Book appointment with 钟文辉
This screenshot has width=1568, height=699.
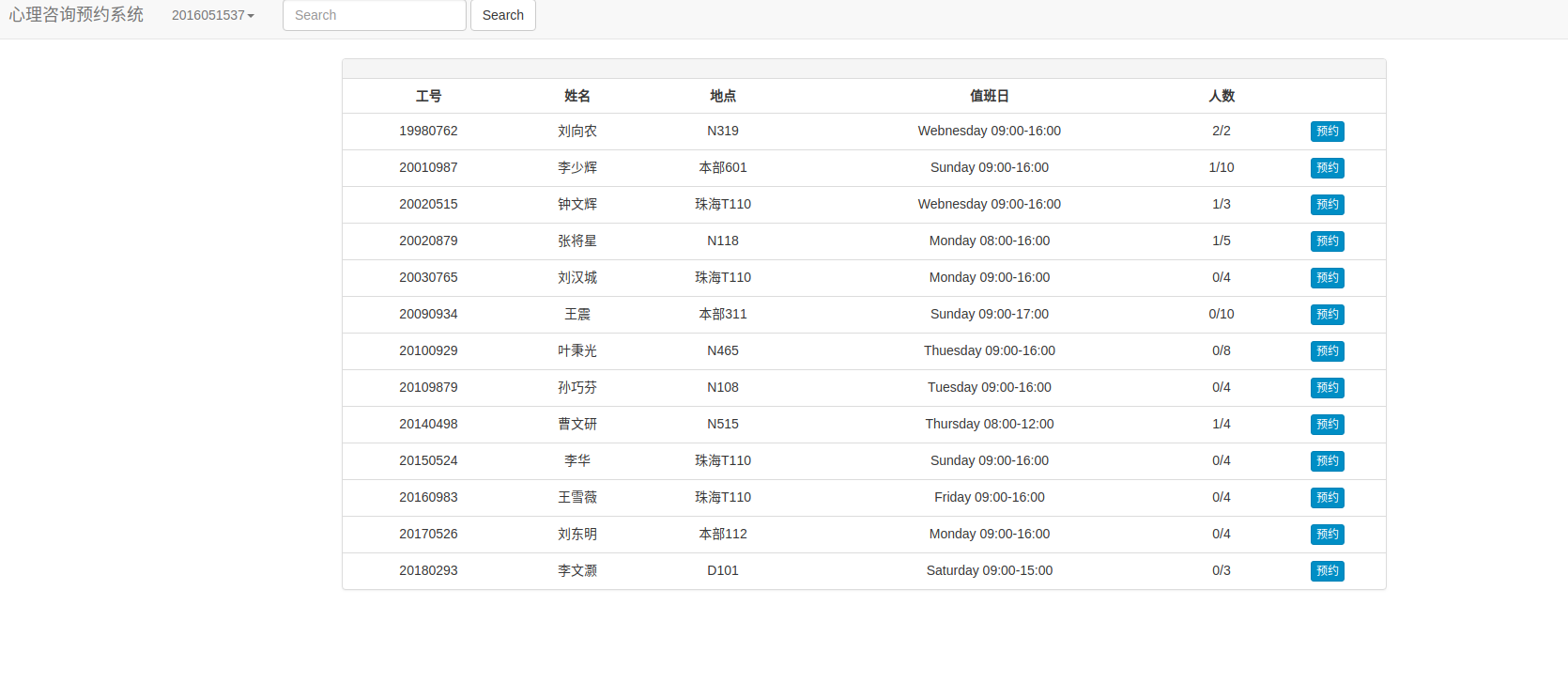1328,205
